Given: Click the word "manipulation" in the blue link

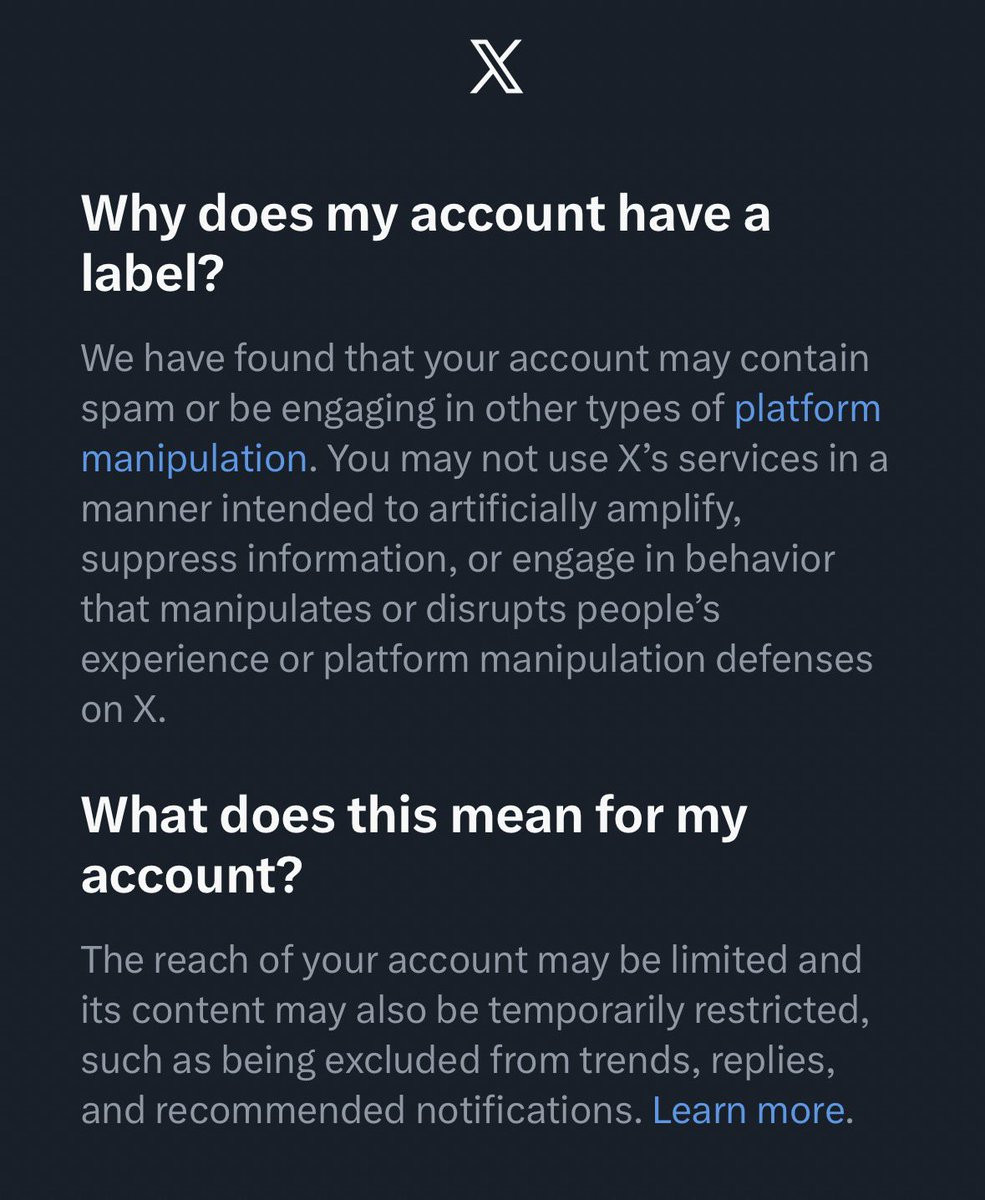Looking at the screenshot, I should [193, 459].
